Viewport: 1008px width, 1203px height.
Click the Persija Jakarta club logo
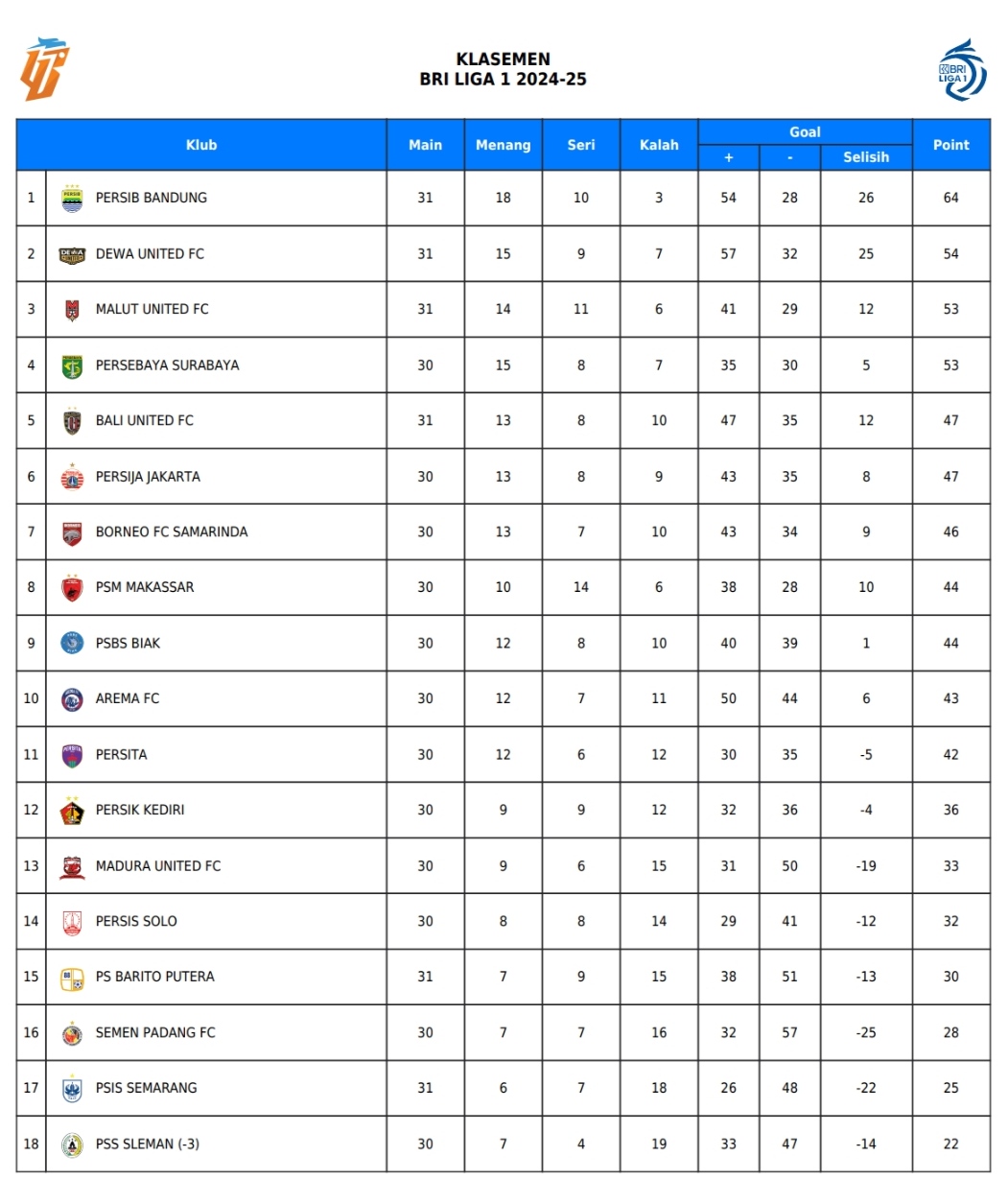coord(72,476)
